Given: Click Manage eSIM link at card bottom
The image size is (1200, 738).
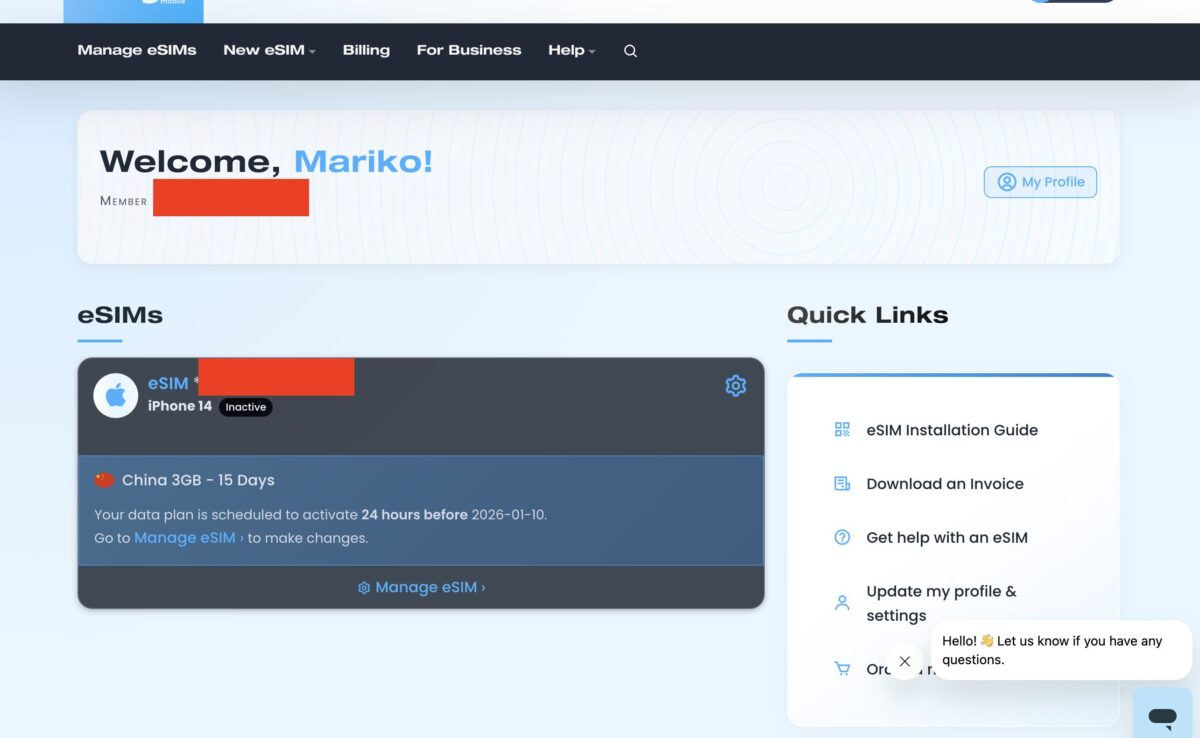Looking at the screenshot, I should (x=421, y=588).
